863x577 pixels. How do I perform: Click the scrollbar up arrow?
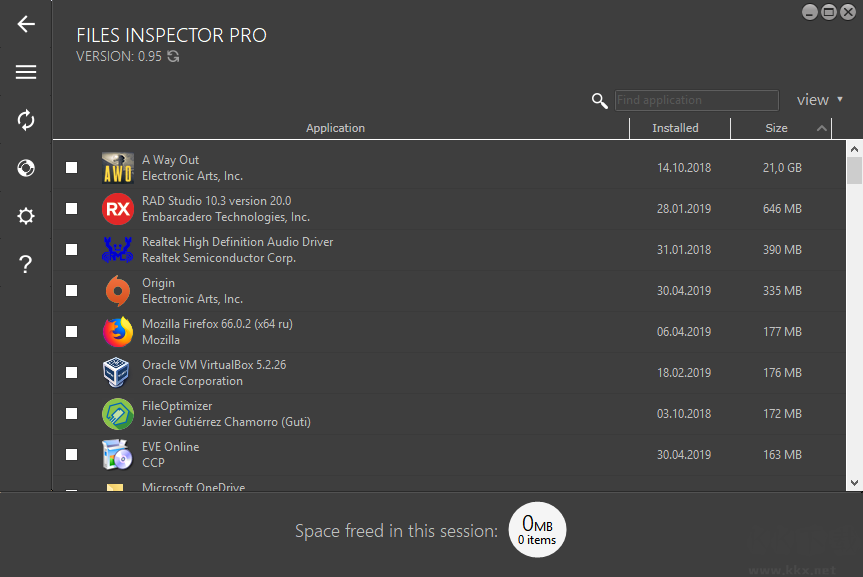853,148
